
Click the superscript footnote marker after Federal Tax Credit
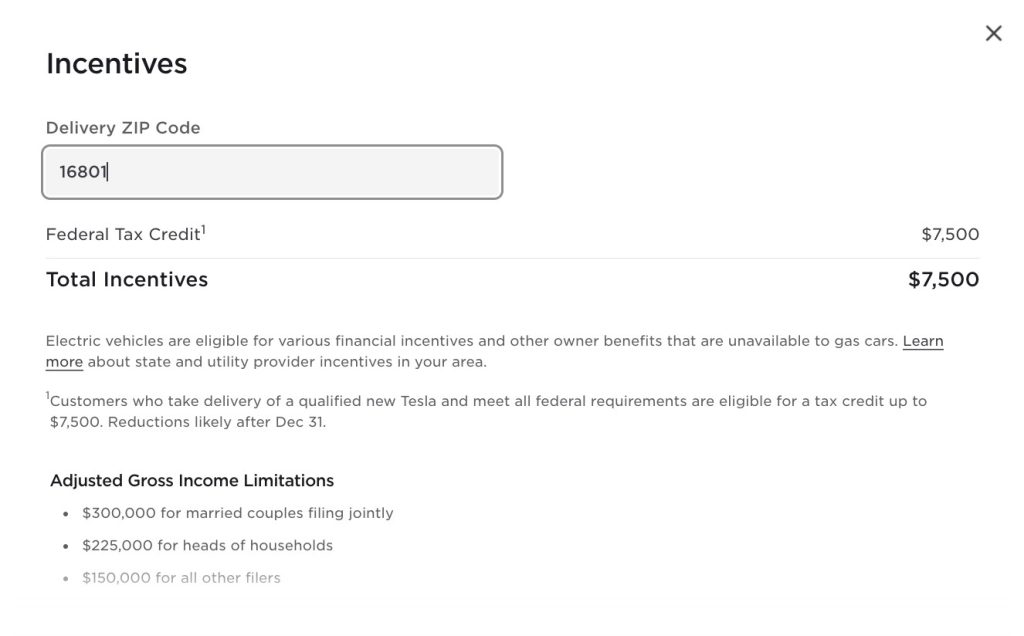pos(203,229)
